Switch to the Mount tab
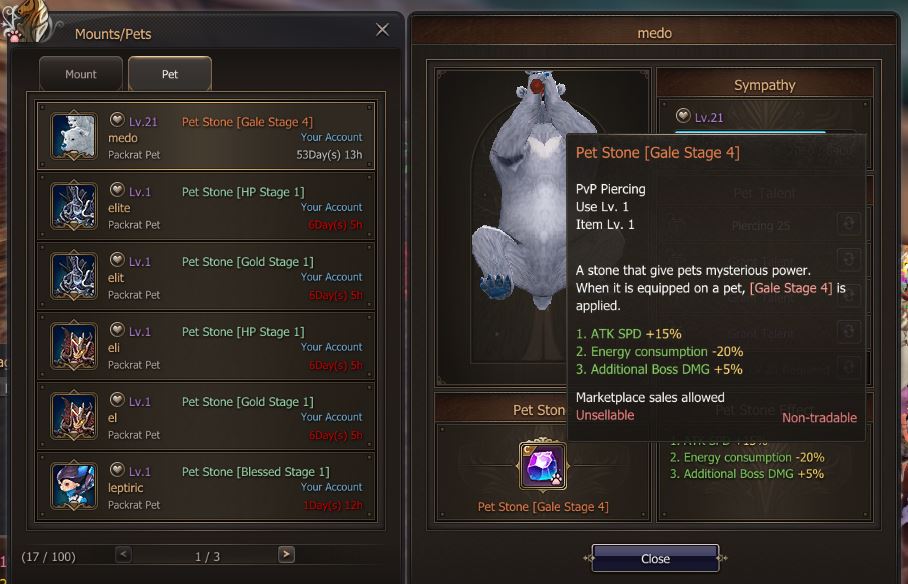 (81, 74)
